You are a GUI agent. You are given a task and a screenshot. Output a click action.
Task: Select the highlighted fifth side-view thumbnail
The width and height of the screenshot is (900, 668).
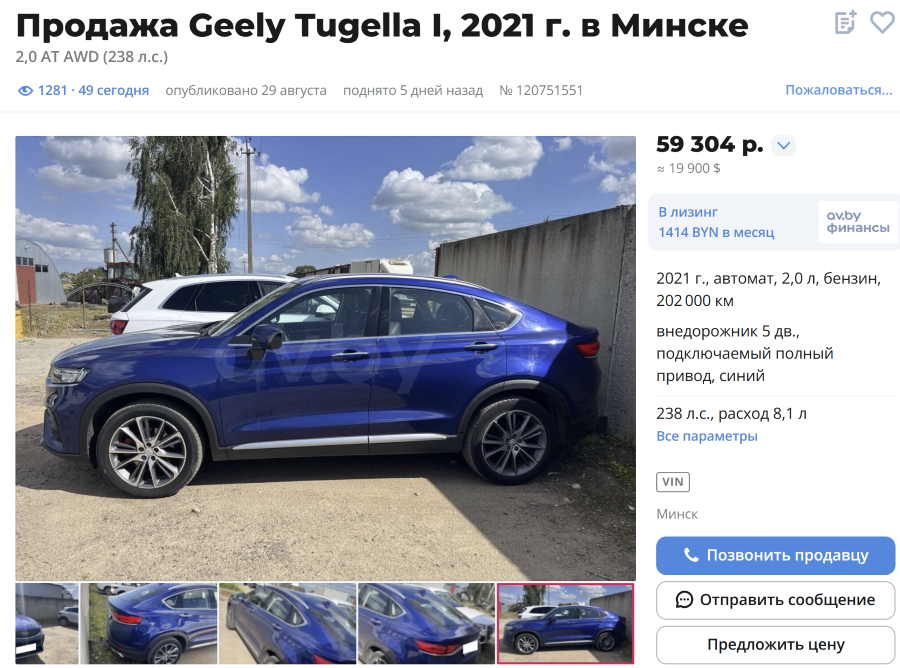click(565, 624)
